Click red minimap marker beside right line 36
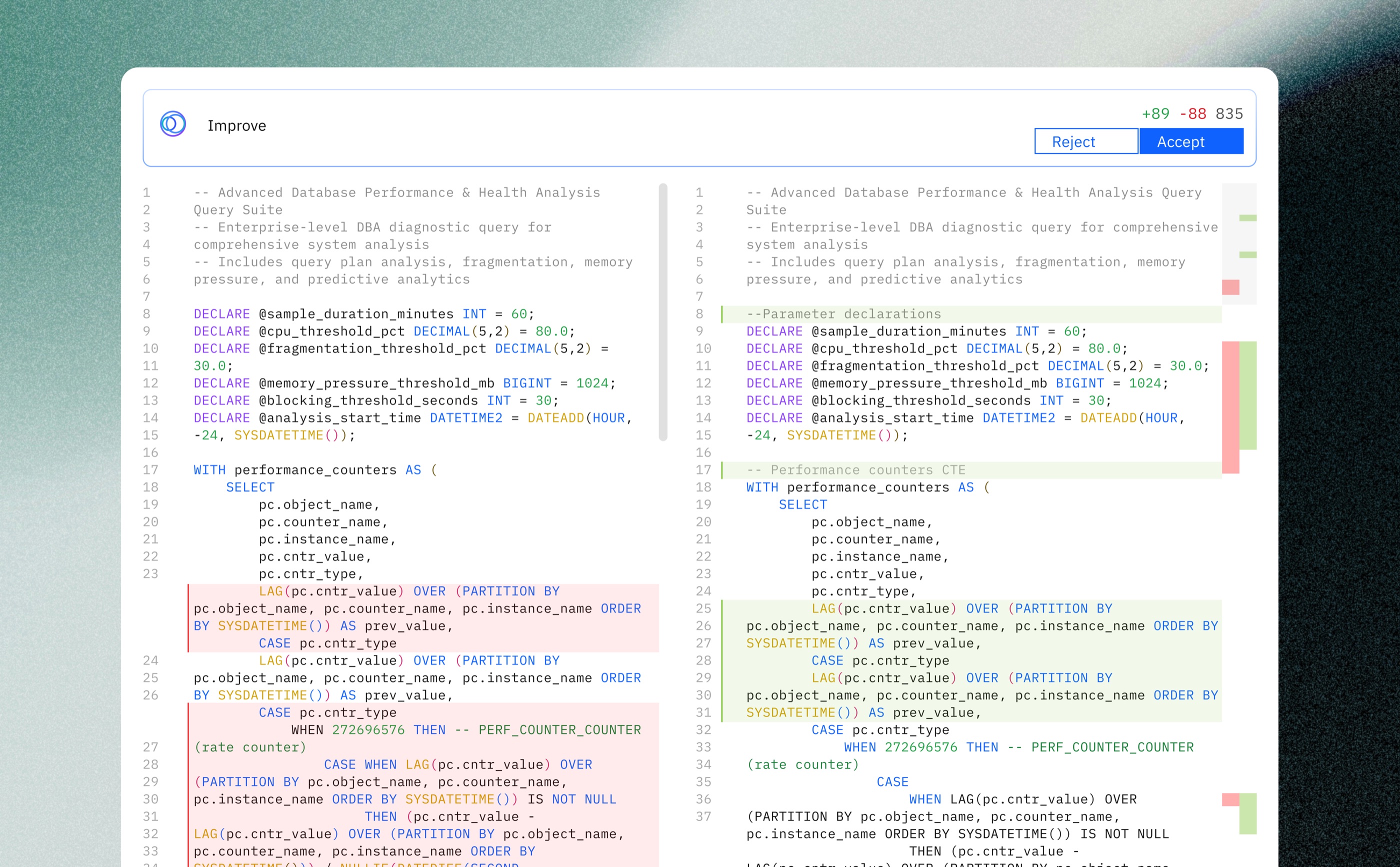The width and height of the screenshot is (1400, 867). click(x=1230, y=799)
